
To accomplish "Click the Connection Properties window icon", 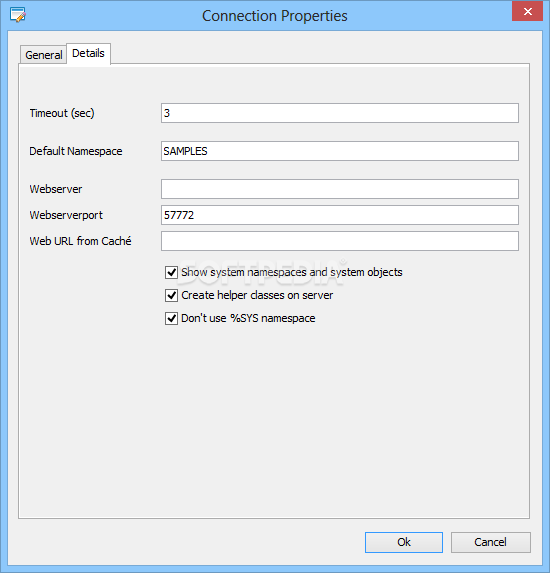I will [x=18, y=15].
